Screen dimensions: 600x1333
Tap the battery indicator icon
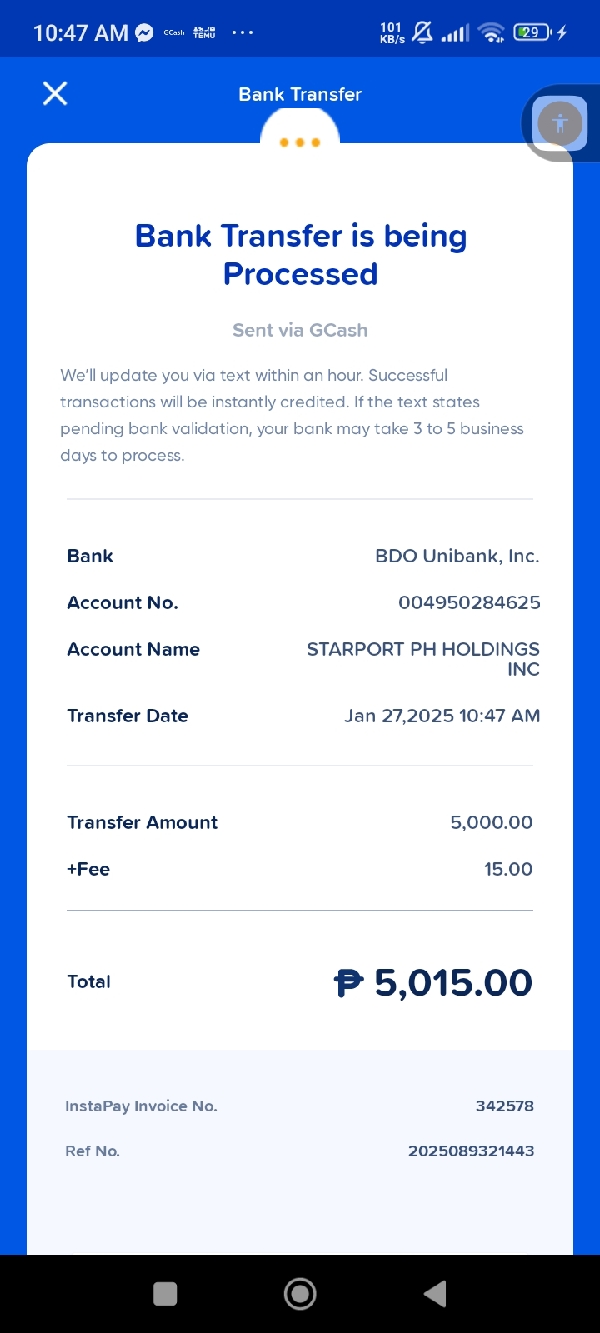pyautogui.click(x=533, y=33)
